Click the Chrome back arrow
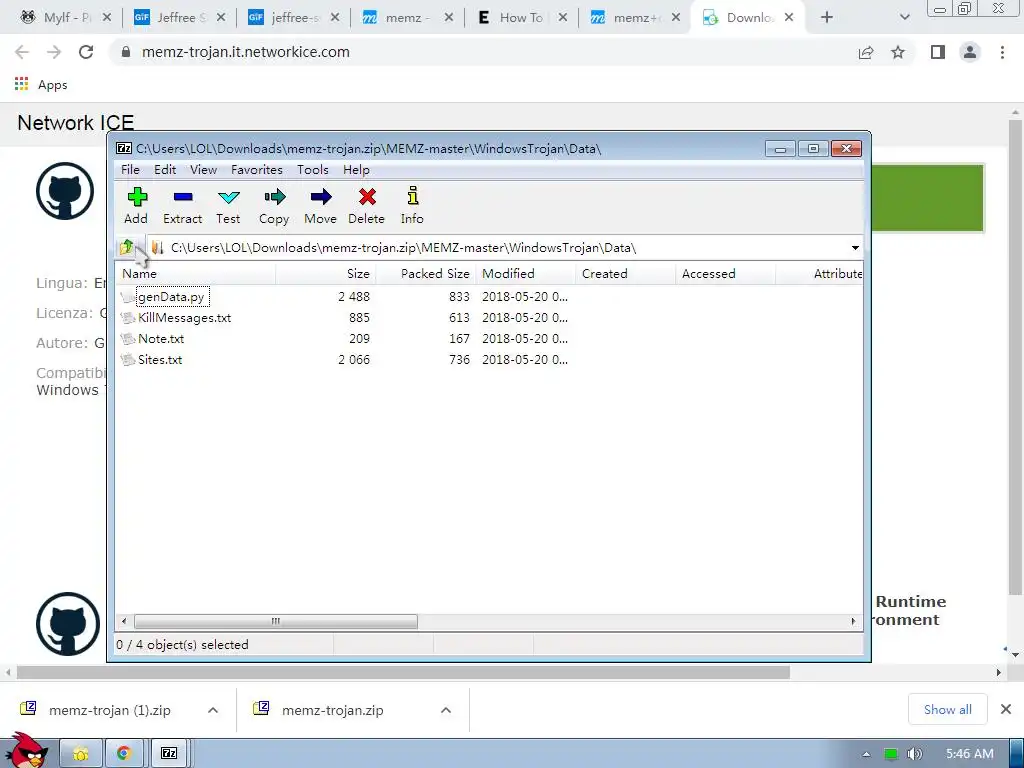 pyautogui.click(x=22, y=52)
